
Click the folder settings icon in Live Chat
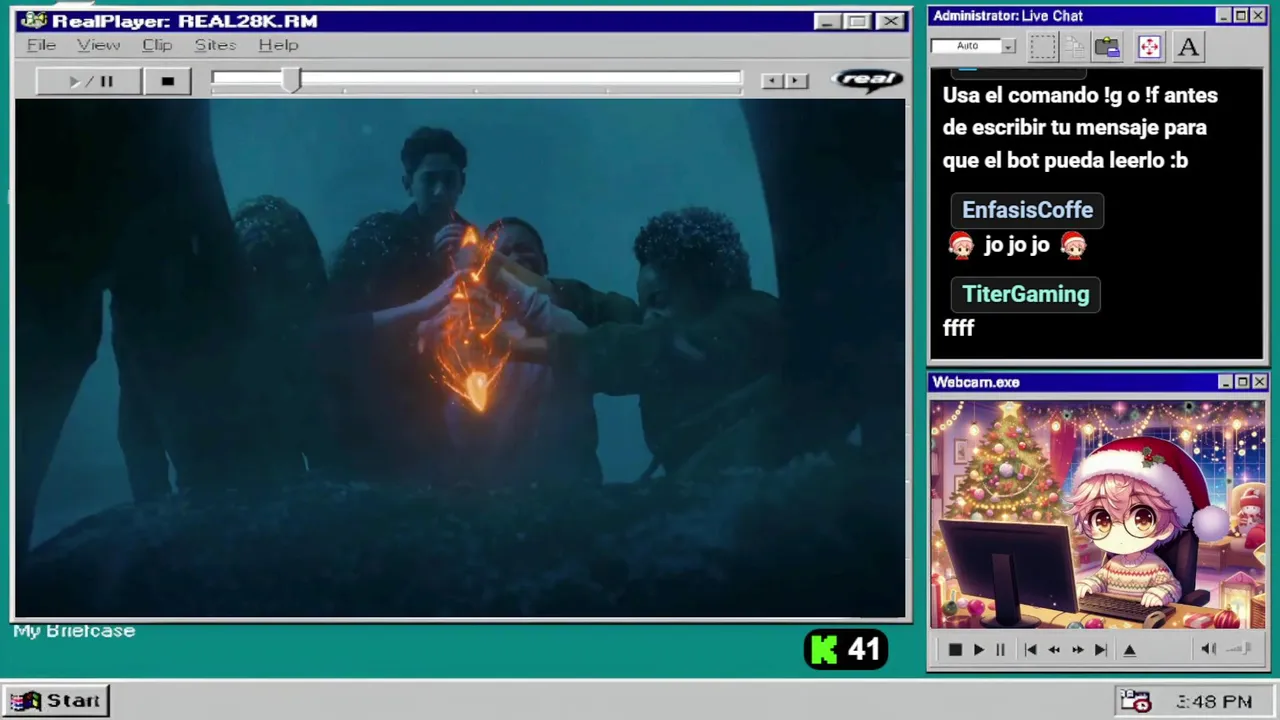click(1107, 46)
